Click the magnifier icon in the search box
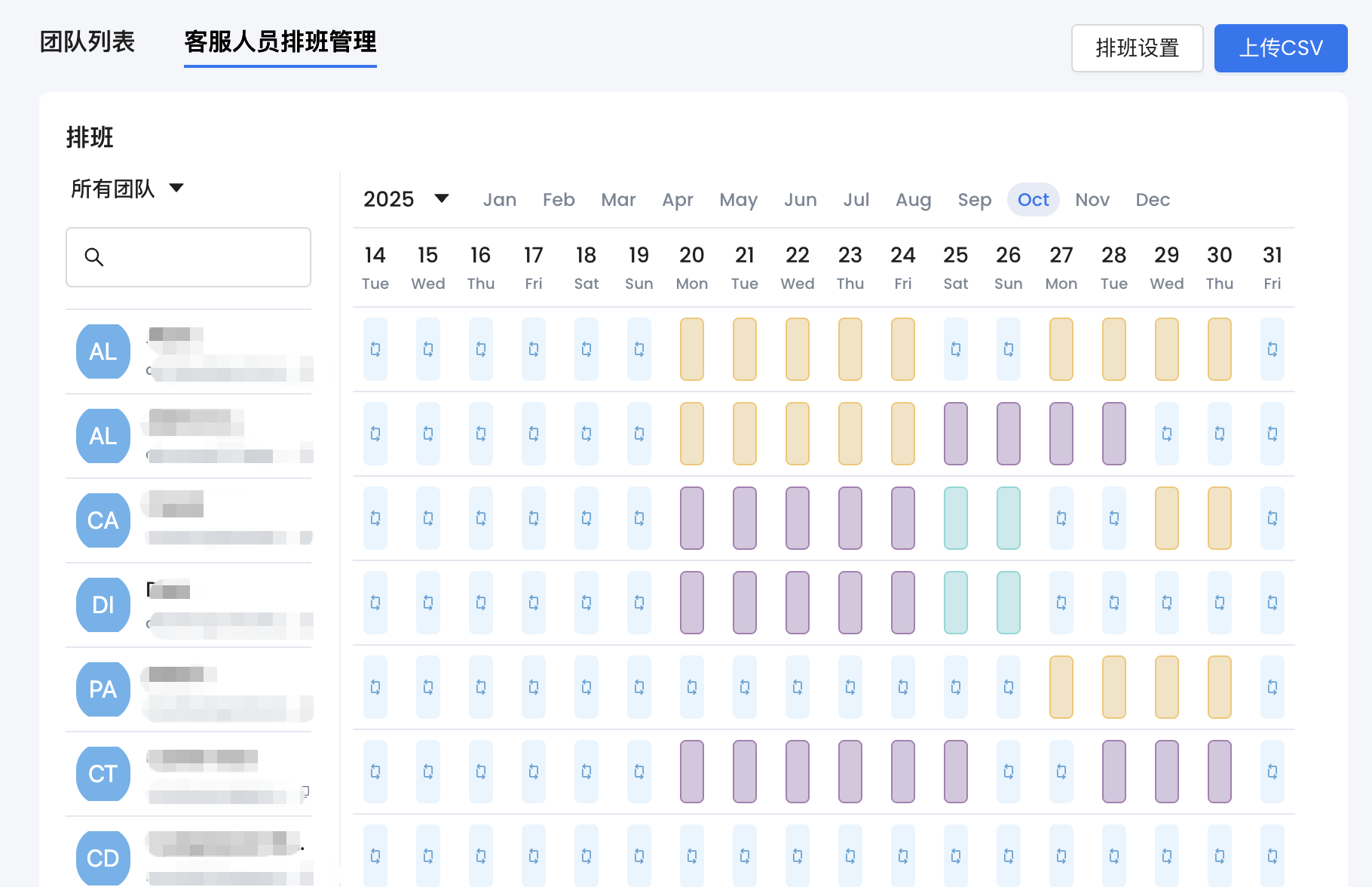 (x=94, y=257)
